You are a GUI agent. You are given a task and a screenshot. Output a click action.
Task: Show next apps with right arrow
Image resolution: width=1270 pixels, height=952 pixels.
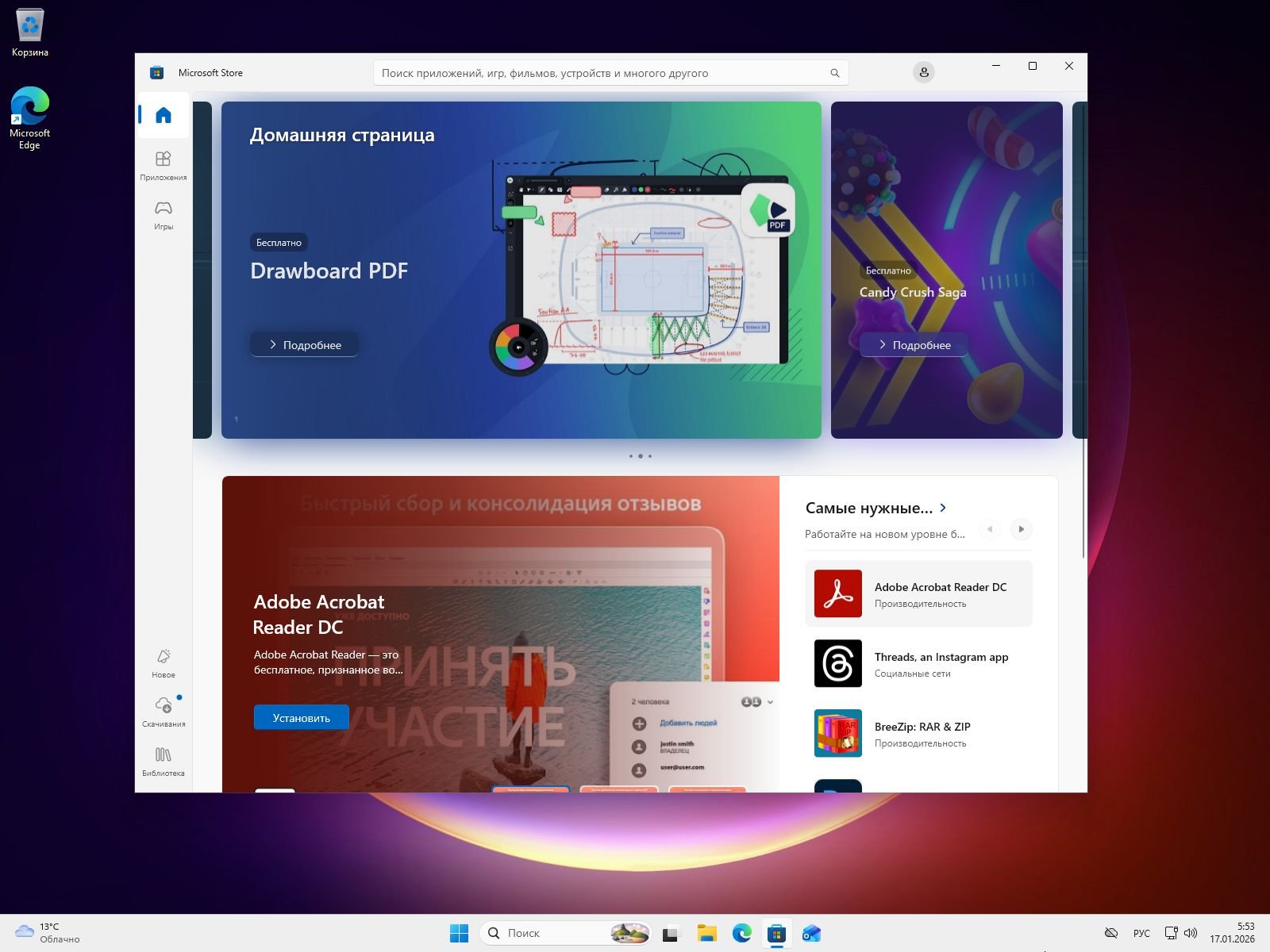point(1021,529)
